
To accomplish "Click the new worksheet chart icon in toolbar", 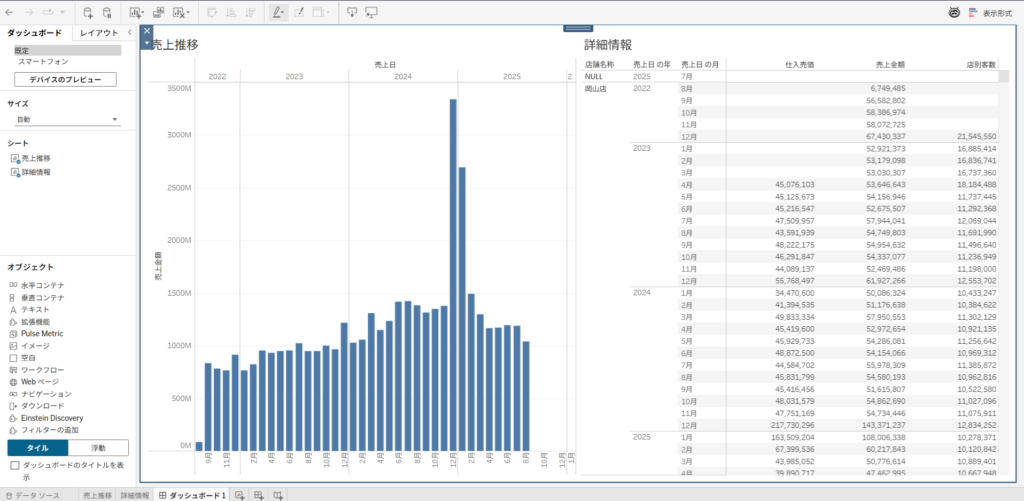I will pyautogui.click(x=135, y=12).
